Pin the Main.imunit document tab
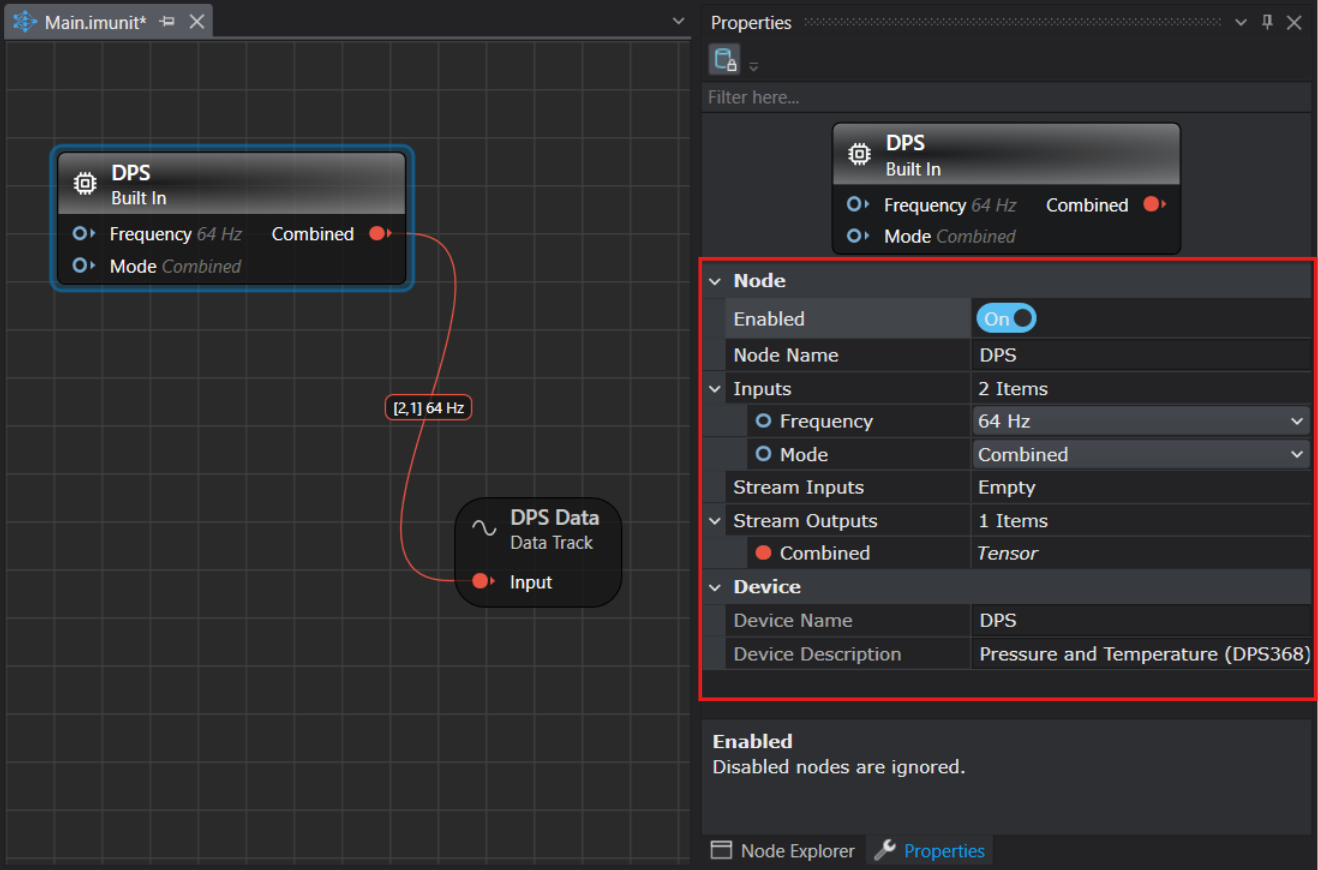This screenshot has width=1318, height=870. [x=168, y=22]
